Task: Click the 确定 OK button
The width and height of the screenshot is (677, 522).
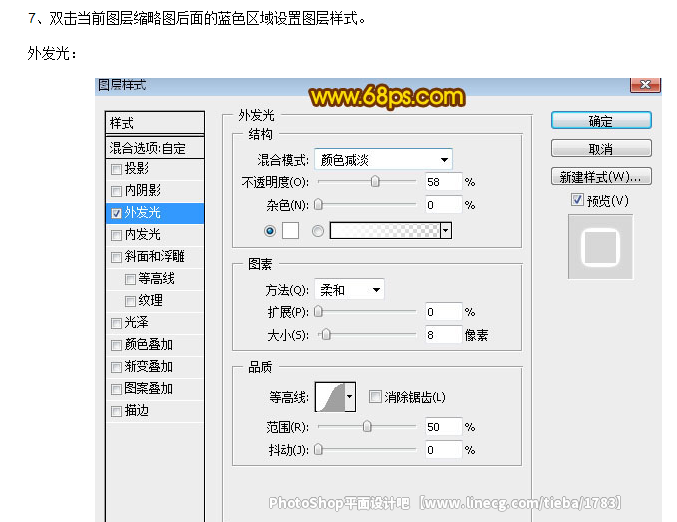Action: coord(601,121)
